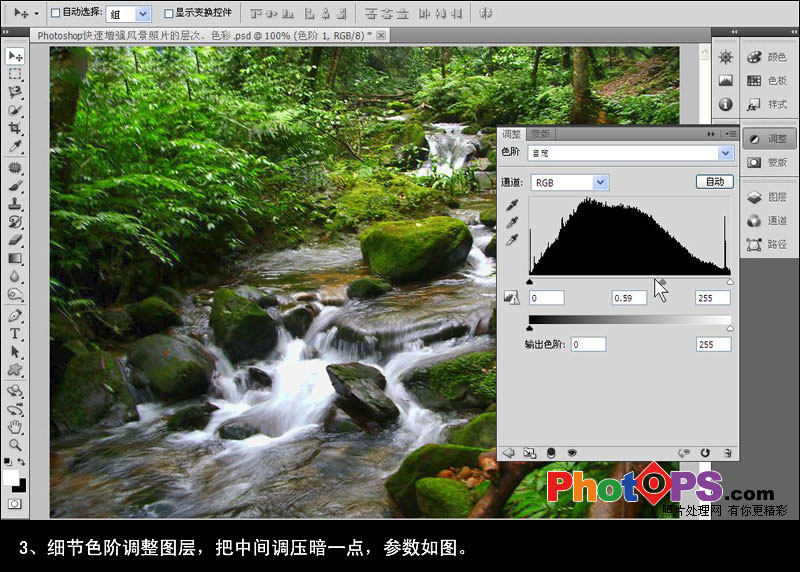Select the Gradient tool

point(15,258)
